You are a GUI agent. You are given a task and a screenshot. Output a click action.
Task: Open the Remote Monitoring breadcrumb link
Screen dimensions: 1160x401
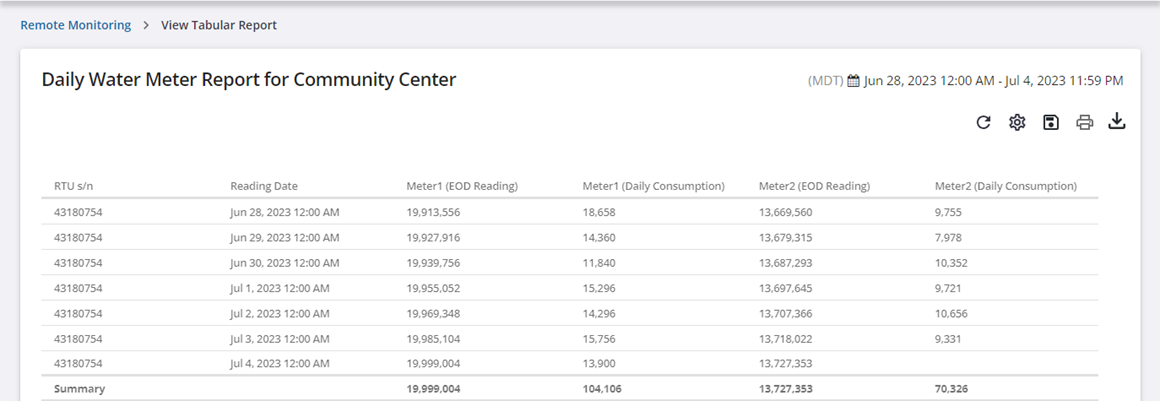coord(76,25)
